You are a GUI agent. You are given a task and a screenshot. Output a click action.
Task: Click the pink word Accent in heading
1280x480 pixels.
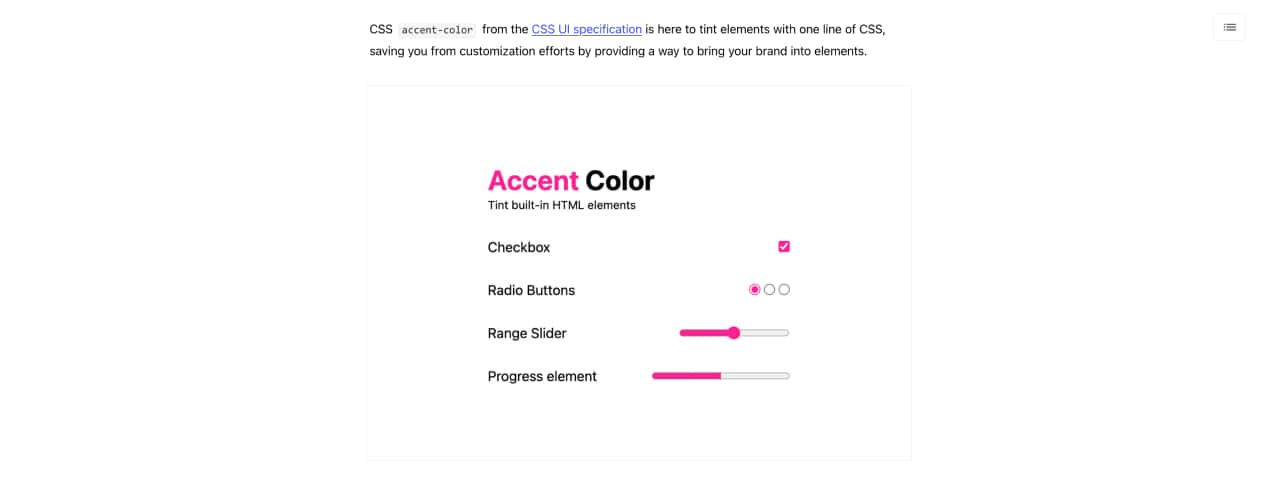point(533,181)
